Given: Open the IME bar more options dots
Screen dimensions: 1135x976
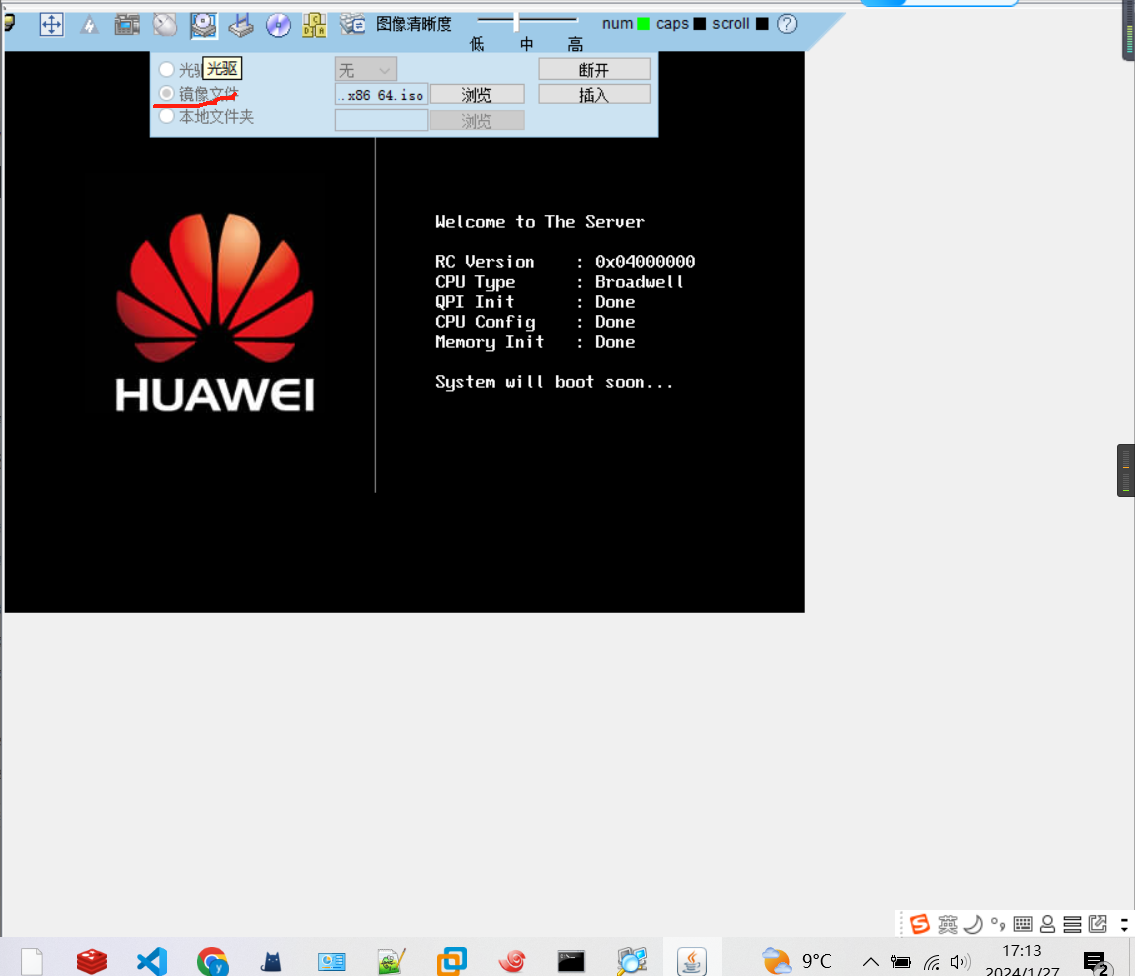Looking at the screenshot, I should [1124, 925].
